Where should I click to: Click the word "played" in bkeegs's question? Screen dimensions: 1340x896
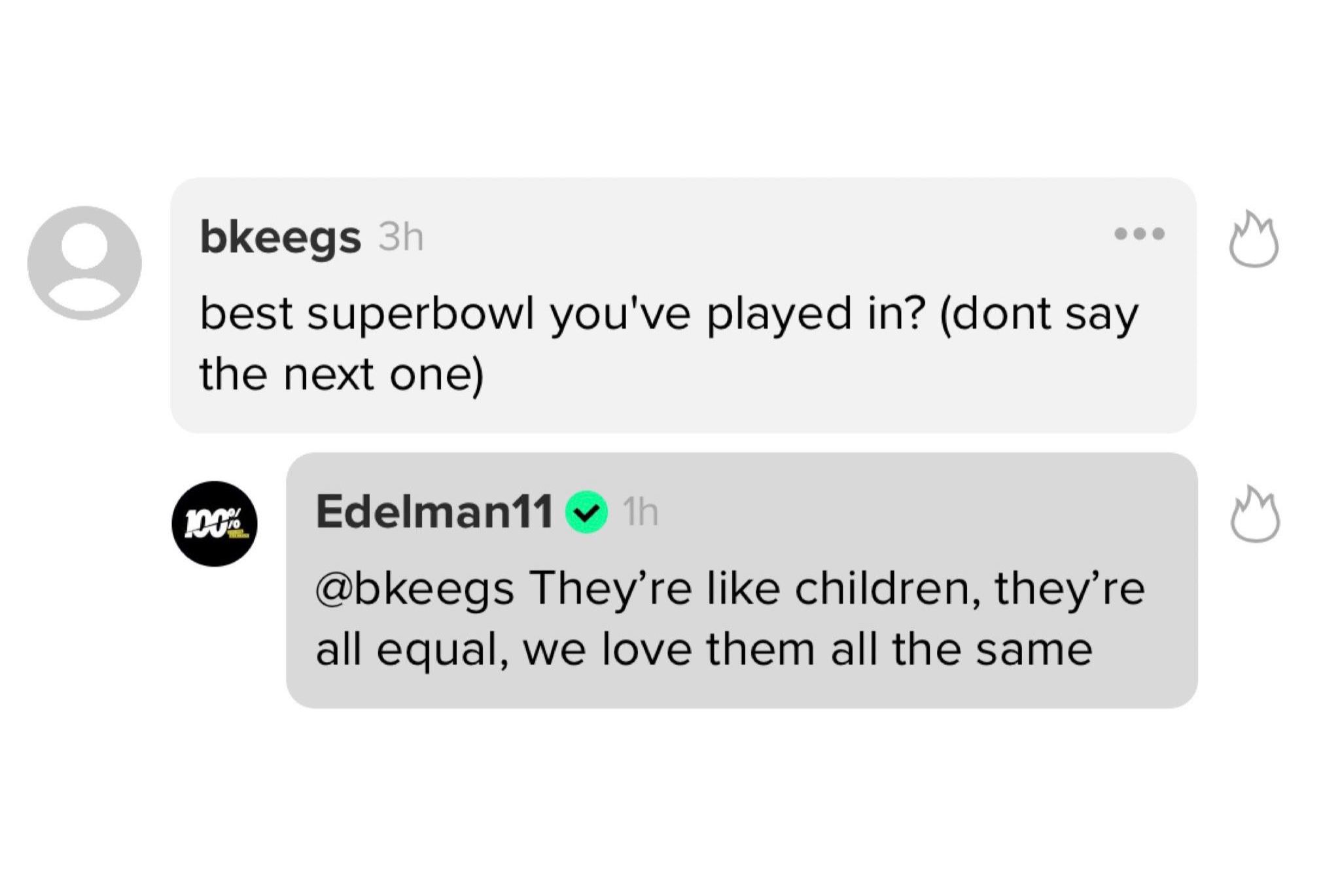[x=779, y=315]
